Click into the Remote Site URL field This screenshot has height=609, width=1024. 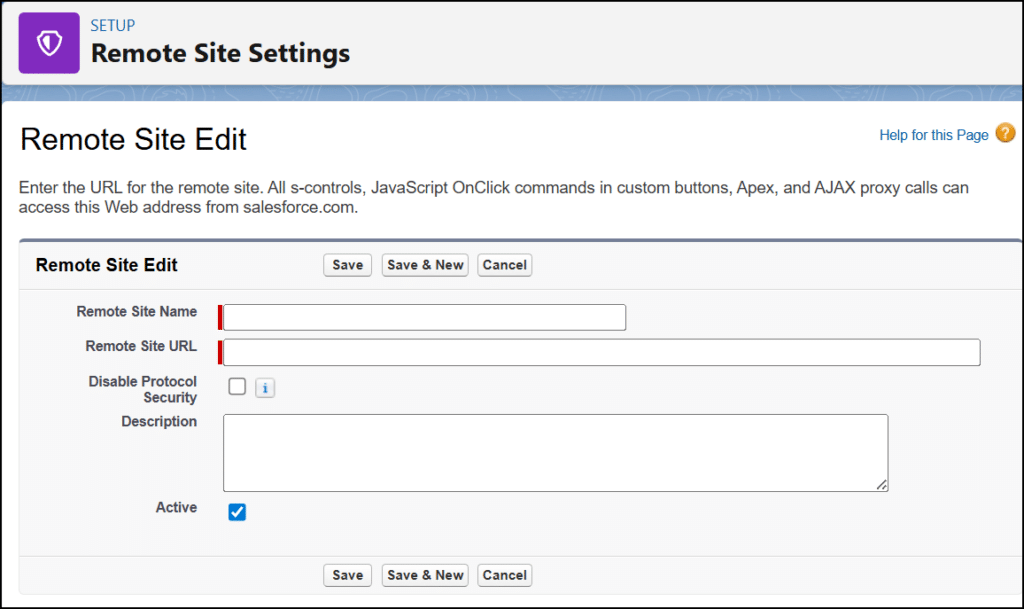(x=601, y=352)
